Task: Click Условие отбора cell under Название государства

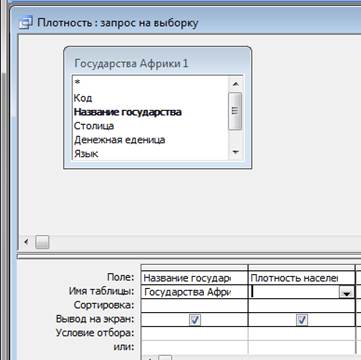Action: pos(194,333)
